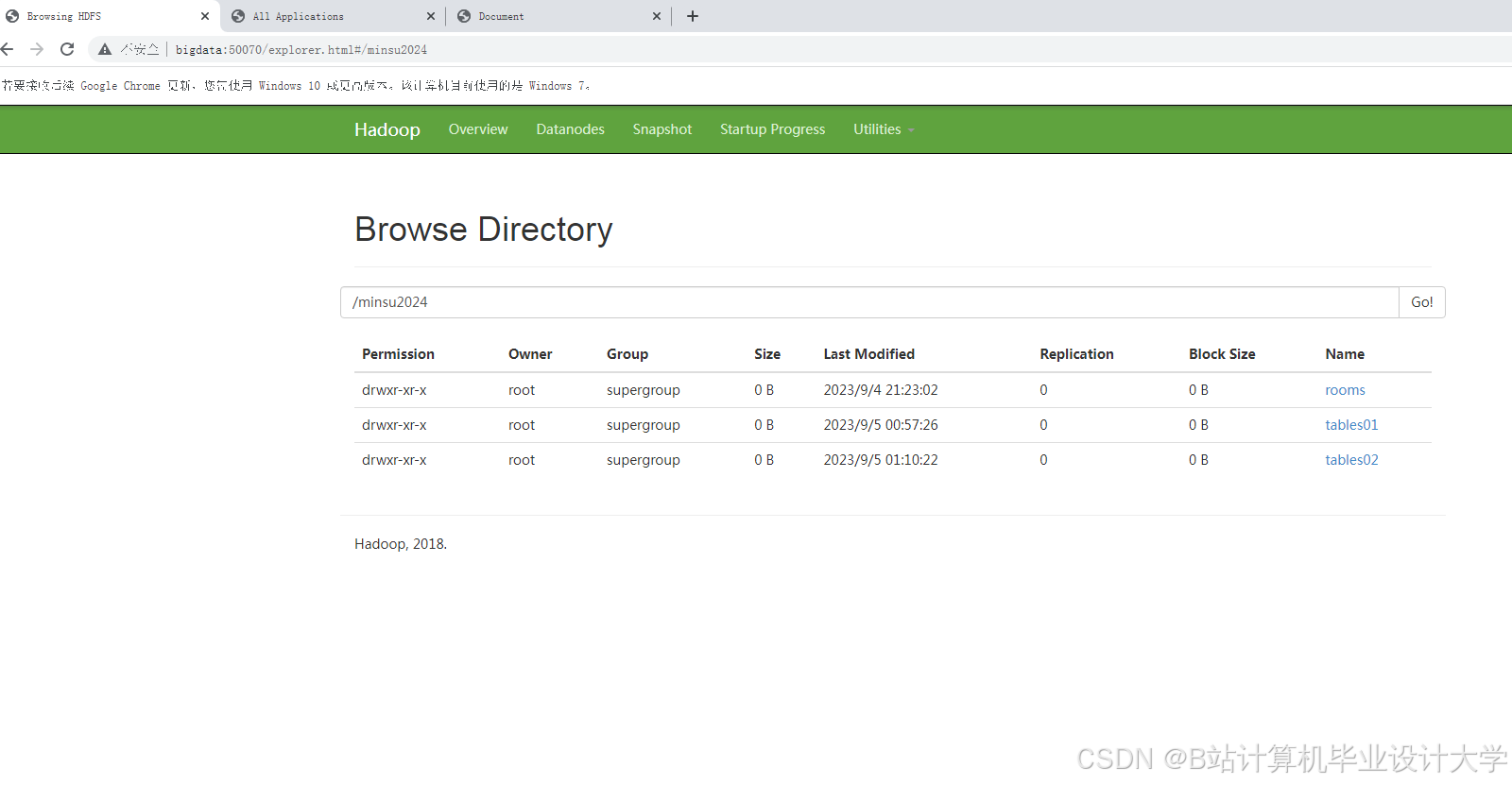This screenshot has height=785, width=1512.
Task: Click the browser forward arrow
Action: [x=37, y=49]
